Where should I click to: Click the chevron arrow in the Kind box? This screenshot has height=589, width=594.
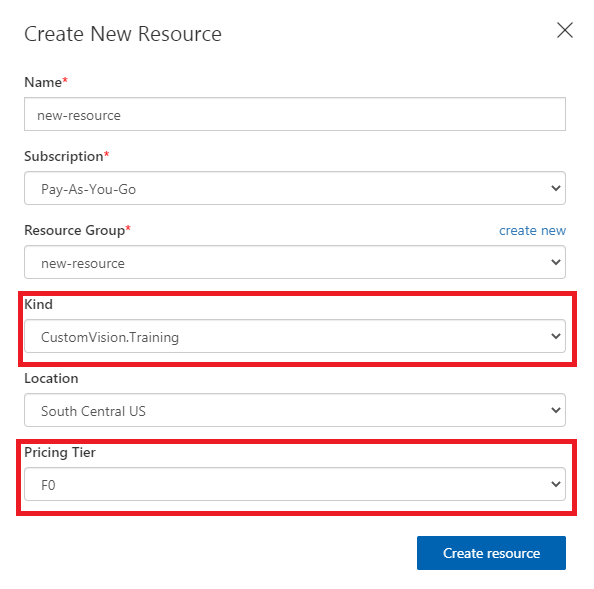point(556,336)
